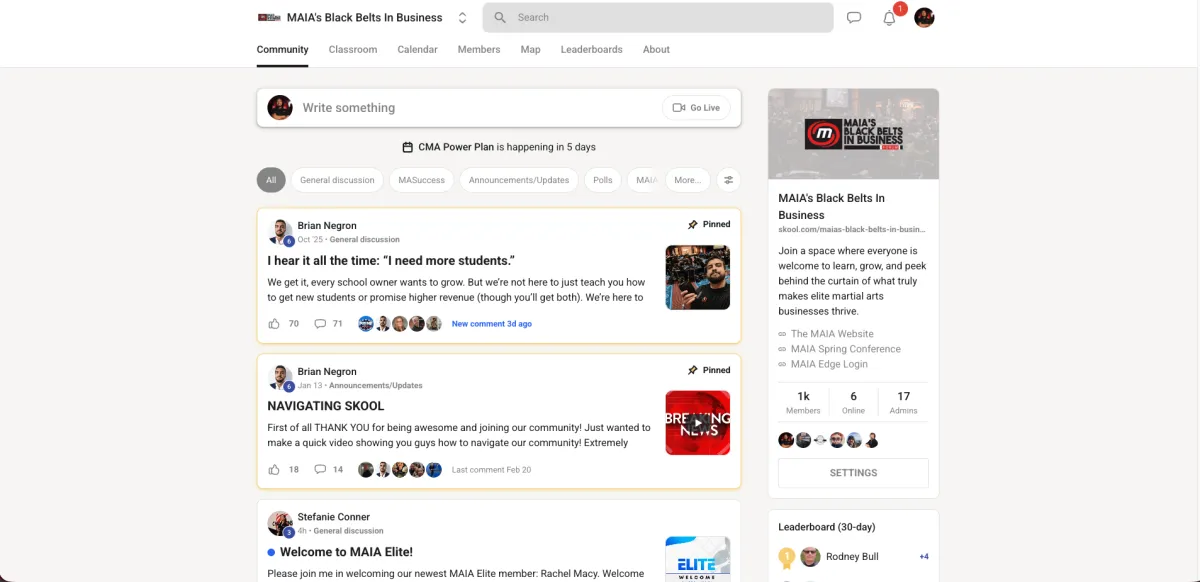Open the notifications bell

click(x=889, y=18)
